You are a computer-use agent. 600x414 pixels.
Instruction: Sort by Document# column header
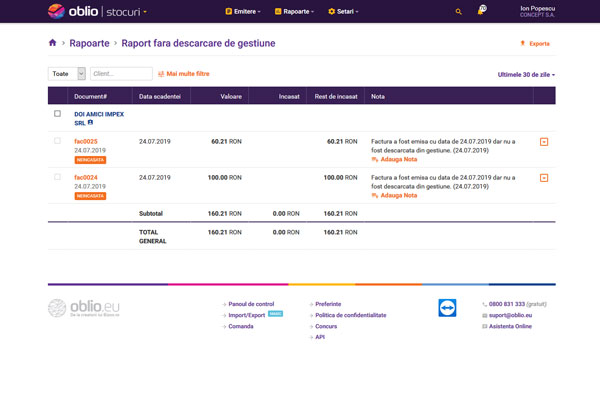(x=90, y=96)
